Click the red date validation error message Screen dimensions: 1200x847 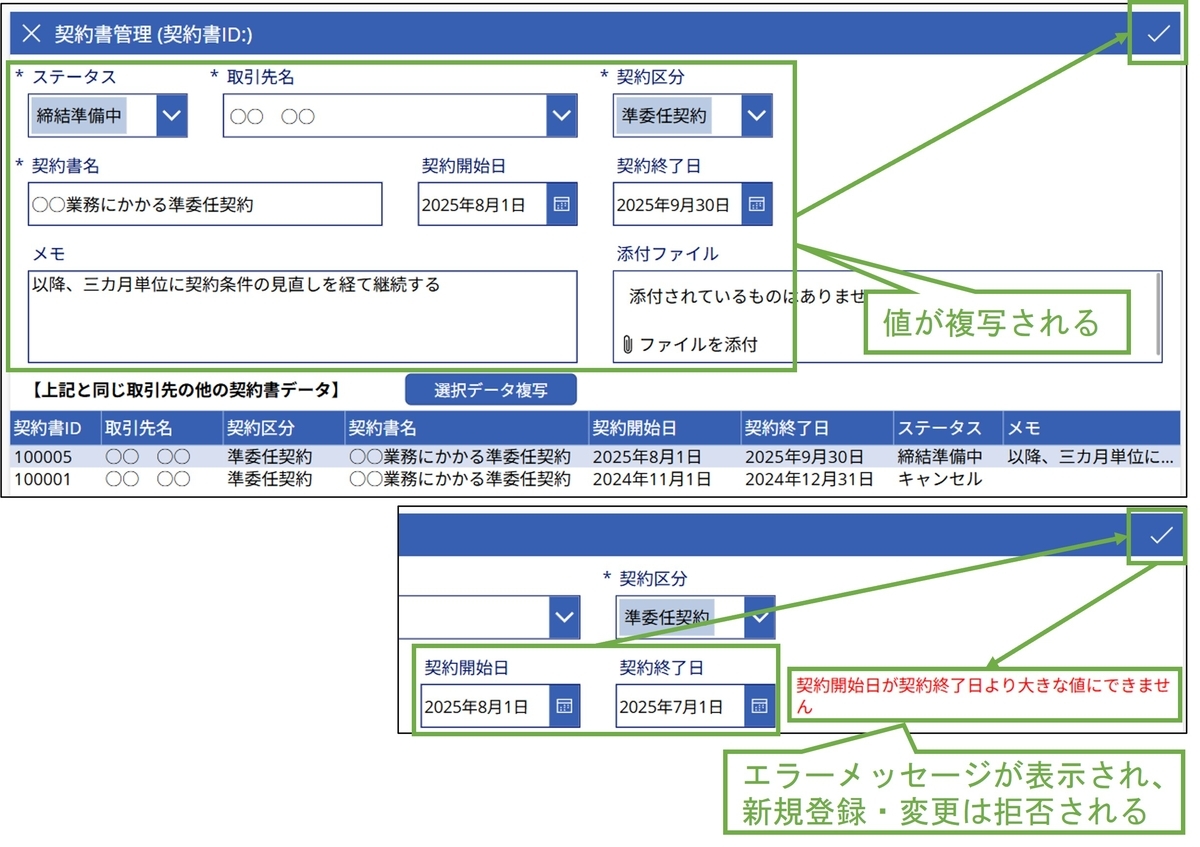982,695
